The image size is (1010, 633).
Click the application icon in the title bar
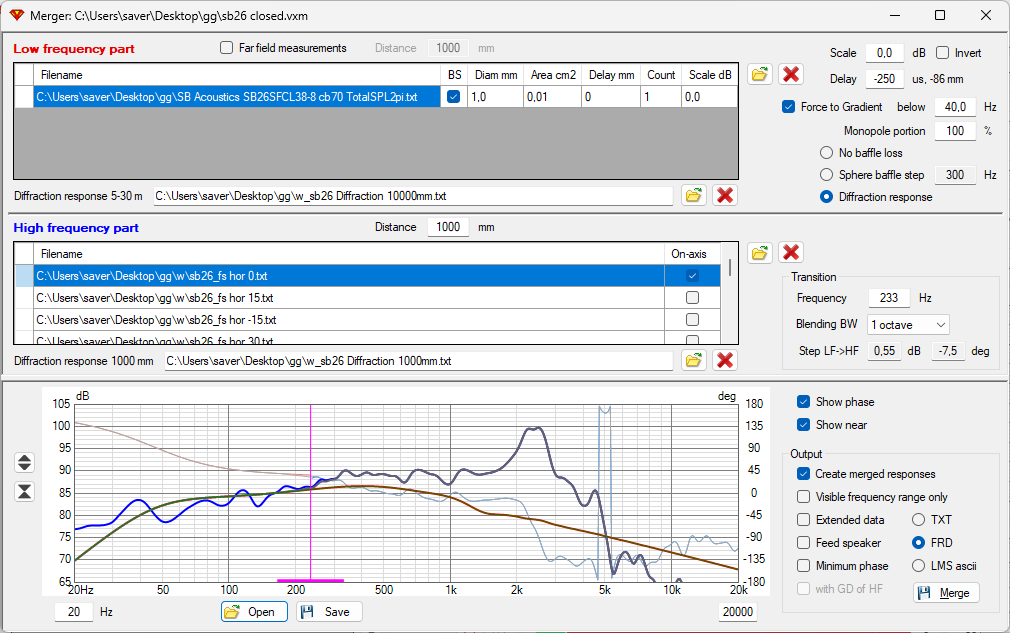tap(17, 15)
